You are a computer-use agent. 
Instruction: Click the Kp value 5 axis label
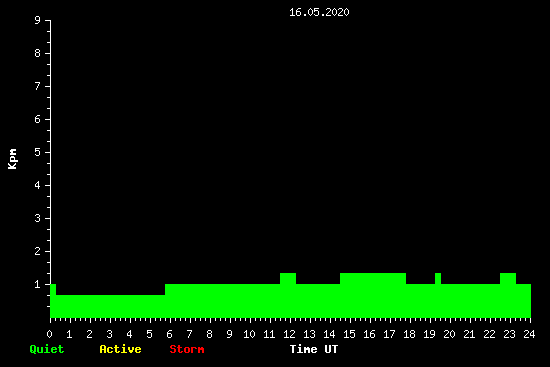pos(38,152)
